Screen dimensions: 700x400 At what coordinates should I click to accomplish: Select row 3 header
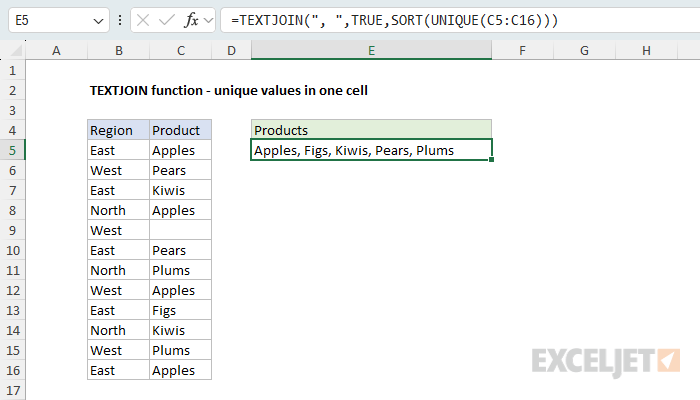click(x=12, y=110)
